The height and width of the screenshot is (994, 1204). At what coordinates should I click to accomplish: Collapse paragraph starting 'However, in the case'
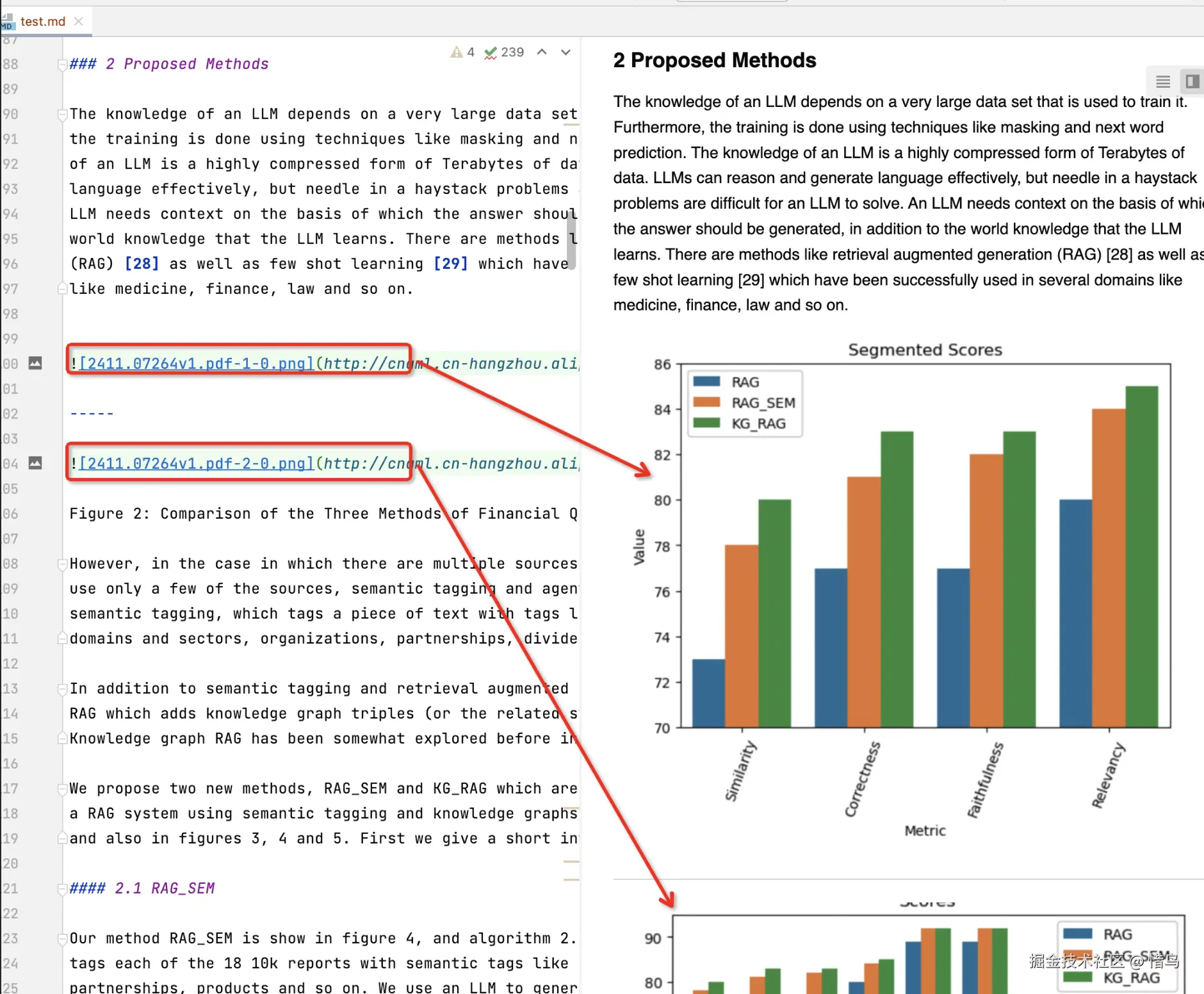pyautogui.click(x=62, y=564)
